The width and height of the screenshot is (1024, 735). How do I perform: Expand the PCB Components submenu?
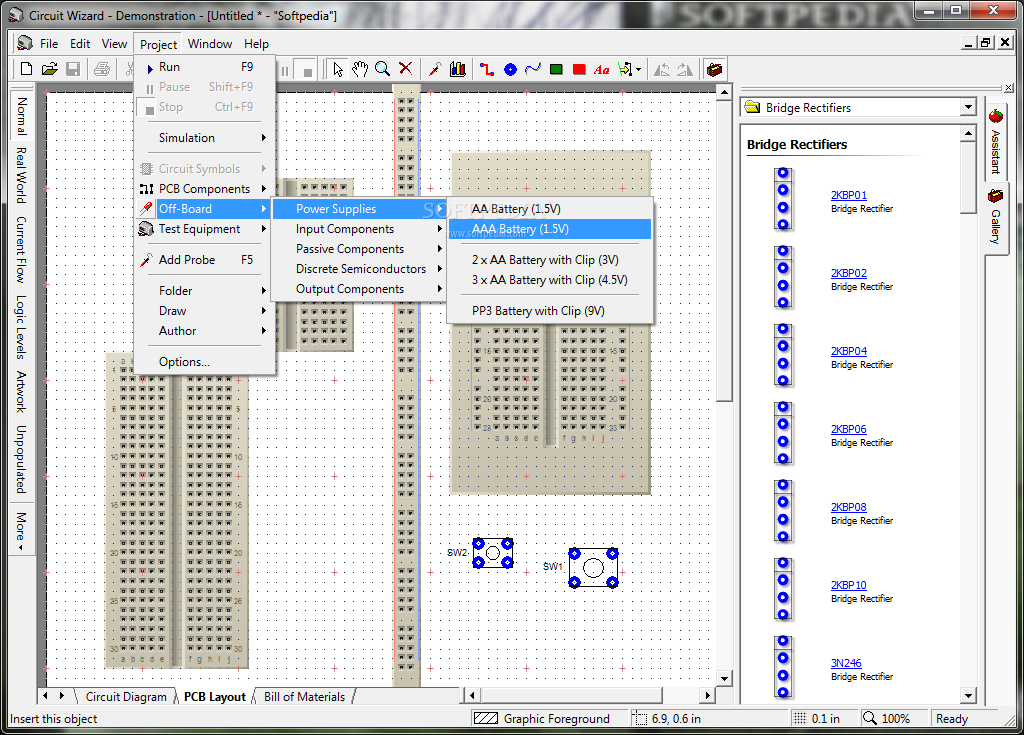[204, 189]
